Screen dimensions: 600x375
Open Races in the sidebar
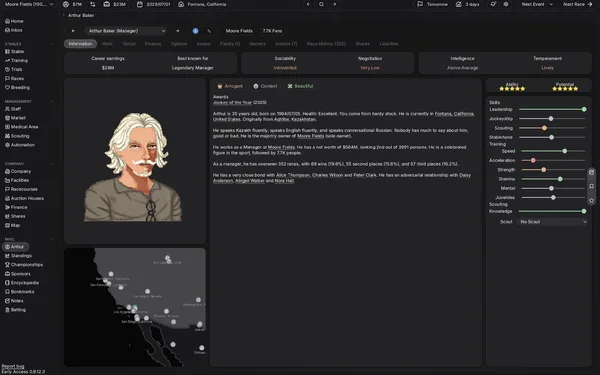14,78
